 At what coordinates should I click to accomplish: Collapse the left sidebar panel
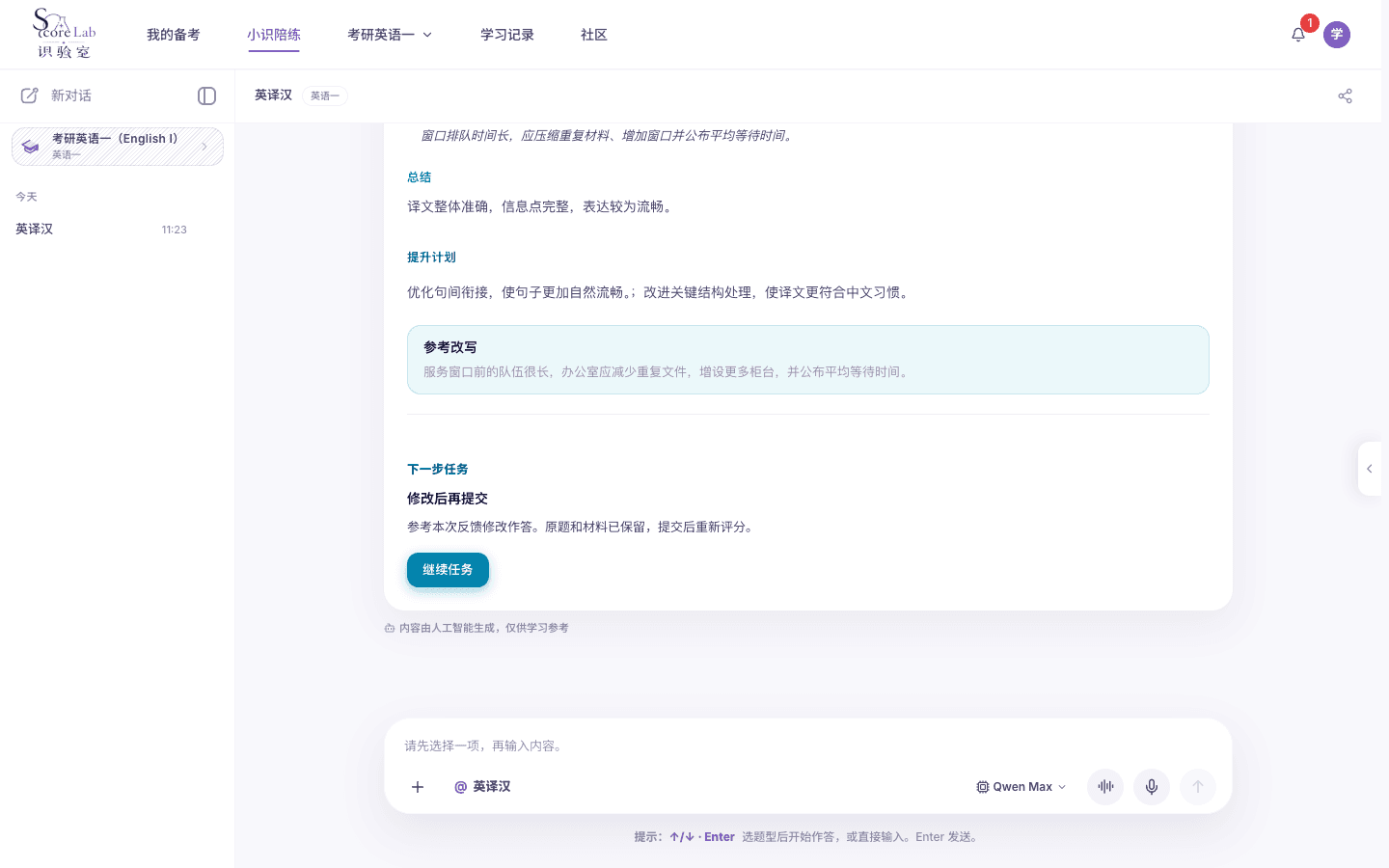tap(206, 95)
